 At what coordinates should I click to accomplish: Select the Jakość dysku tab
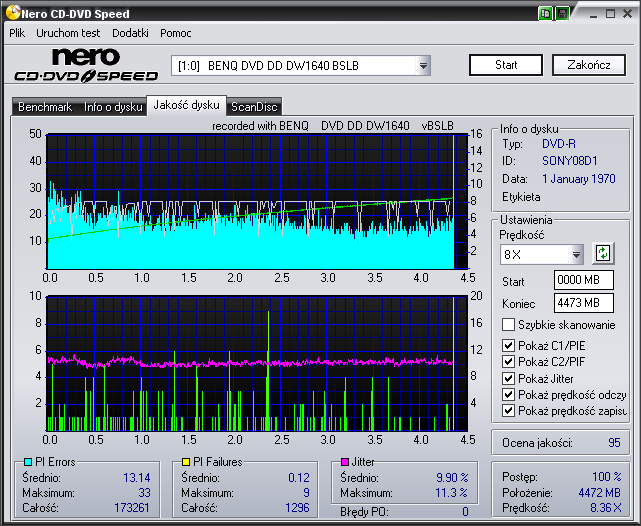point(186,105)
